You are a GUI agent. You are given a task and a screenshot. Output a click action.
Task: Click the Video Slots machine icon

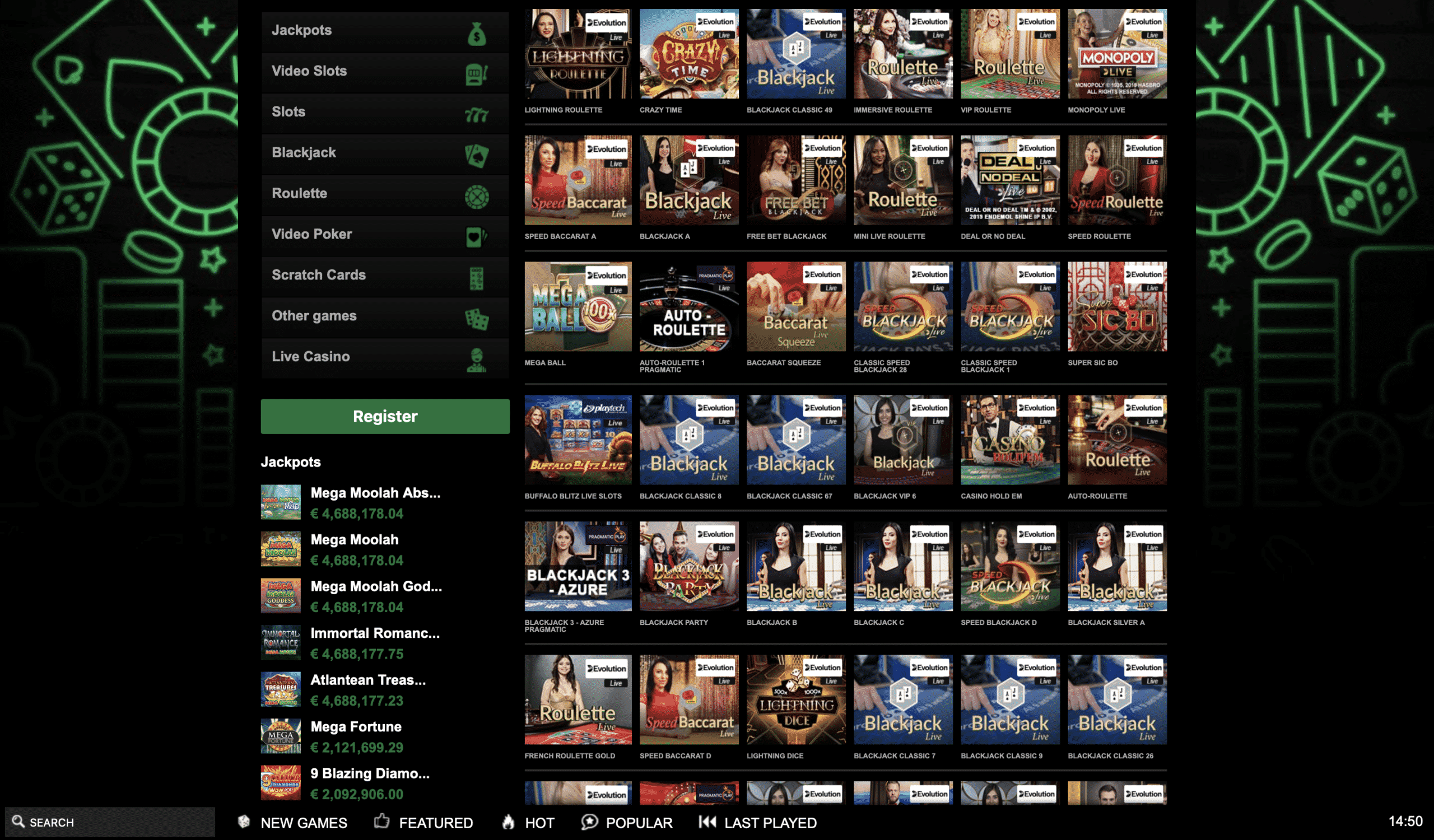click(476, 74)
